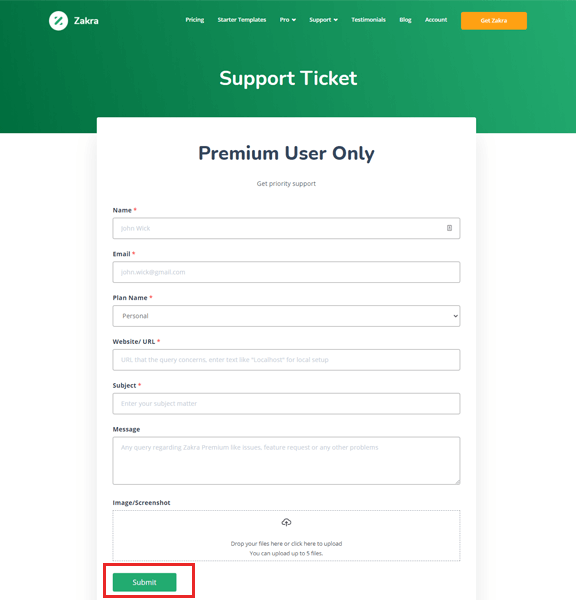Open the Testimonials page
Image resolution: width=576 pixels, height=600 pixels.
[x=369, y=20]
